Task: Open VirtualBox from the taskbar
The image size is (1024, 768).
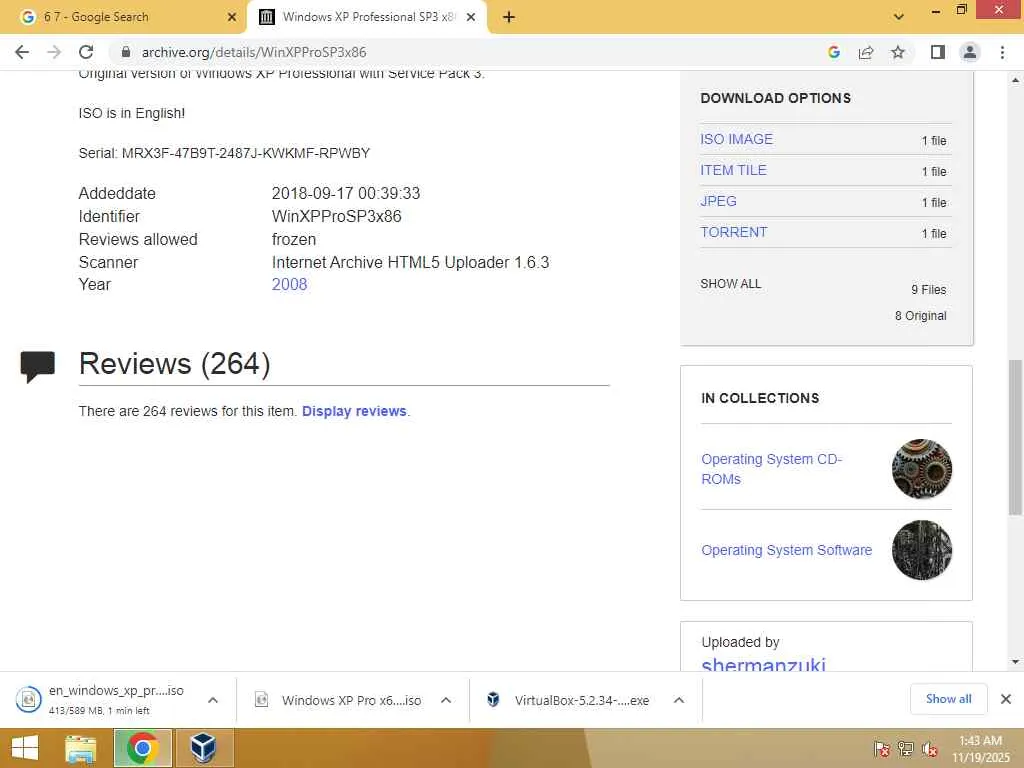Action: pyautogui.click(x=204, y=748)
